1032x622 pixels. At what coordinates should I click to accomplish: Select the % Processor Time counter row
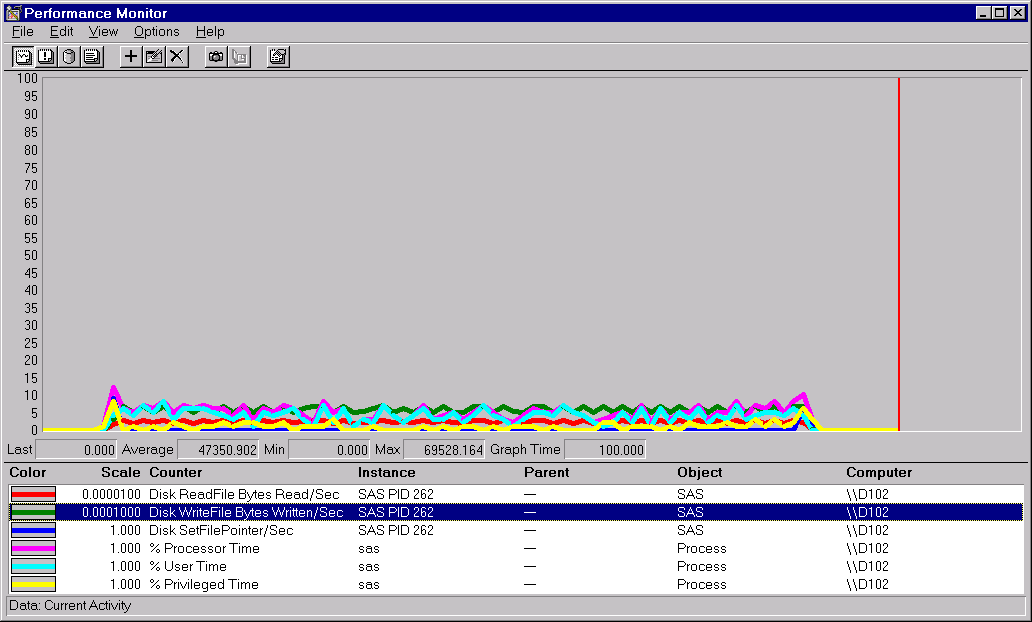(204, 548)
